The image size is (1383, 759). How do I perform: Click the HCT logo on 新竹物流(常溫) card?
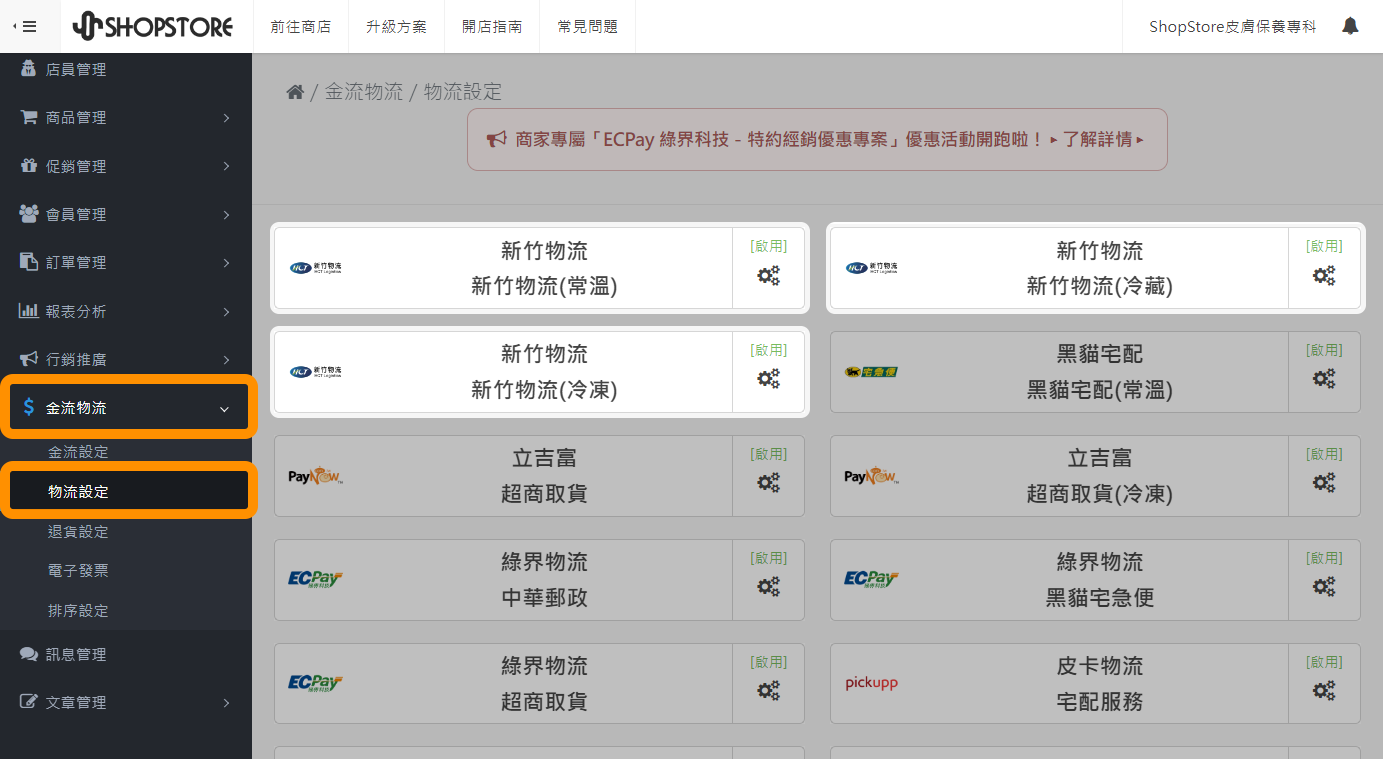(x=316, y=268)
